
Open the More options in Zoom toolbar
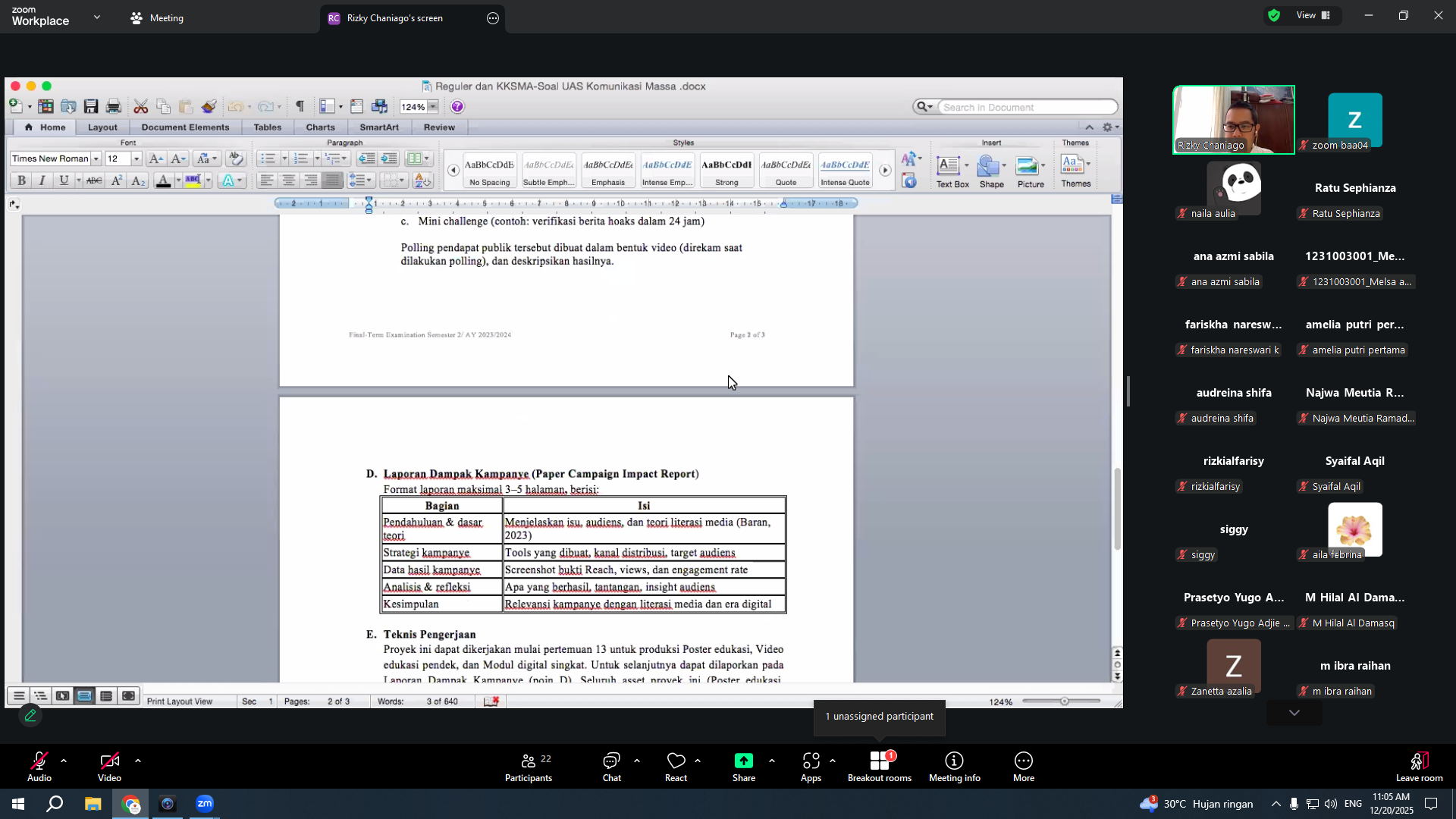point(1024,767)
